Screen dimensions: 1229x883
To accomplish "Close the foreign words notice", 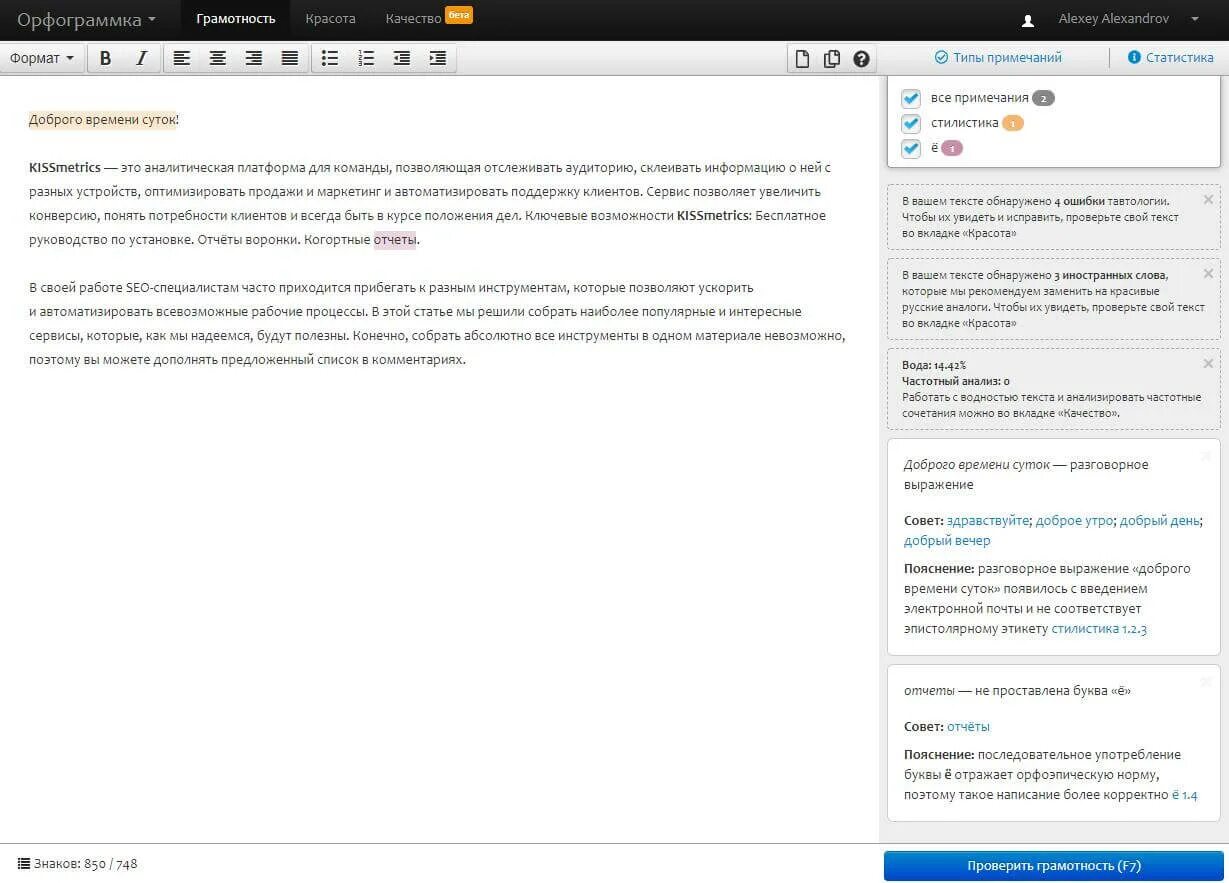I will pos(1207,273).
